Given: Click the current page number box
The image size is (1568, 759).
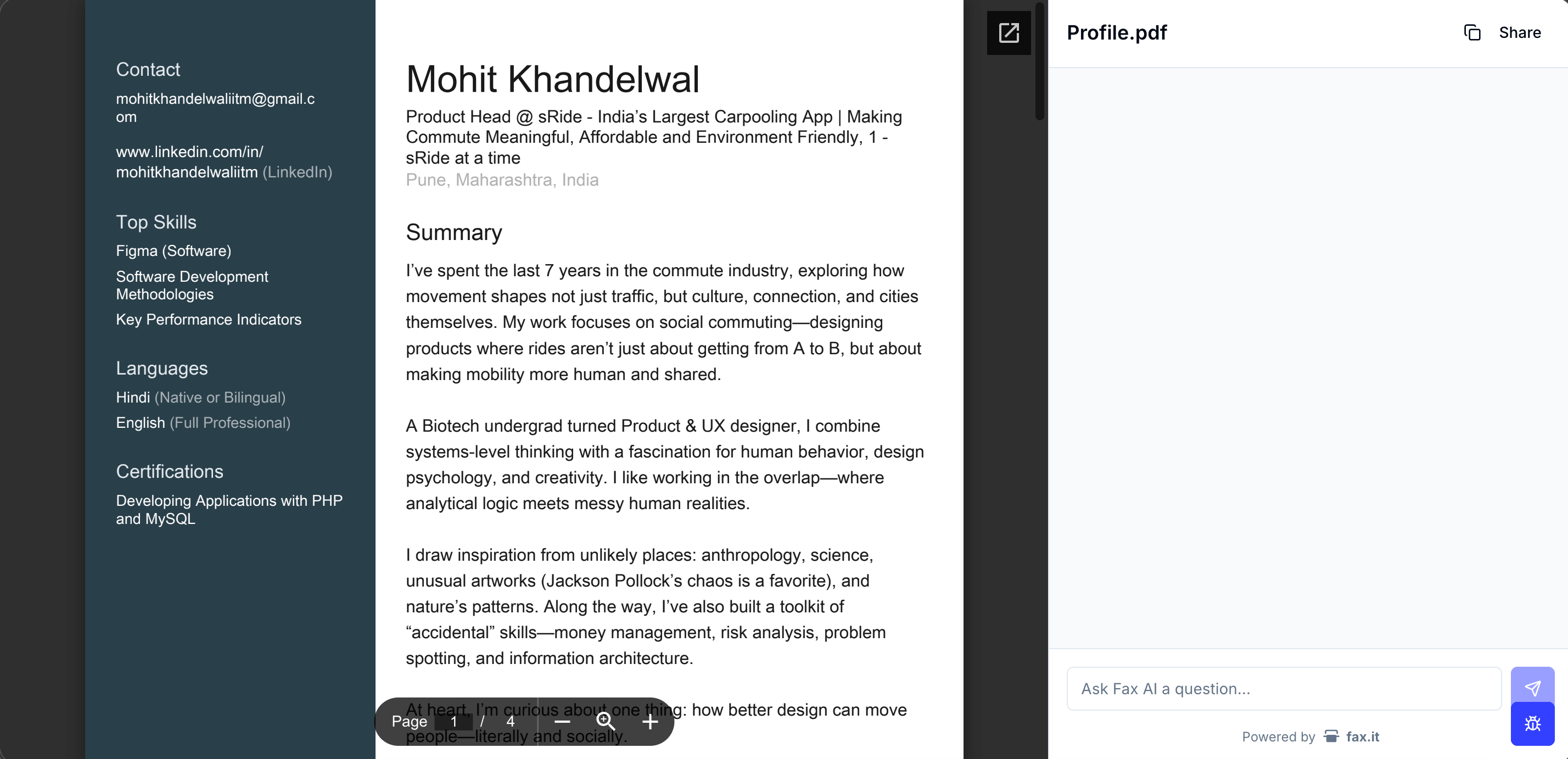Looking at the screenshot, I should click(x=453, y=722).
